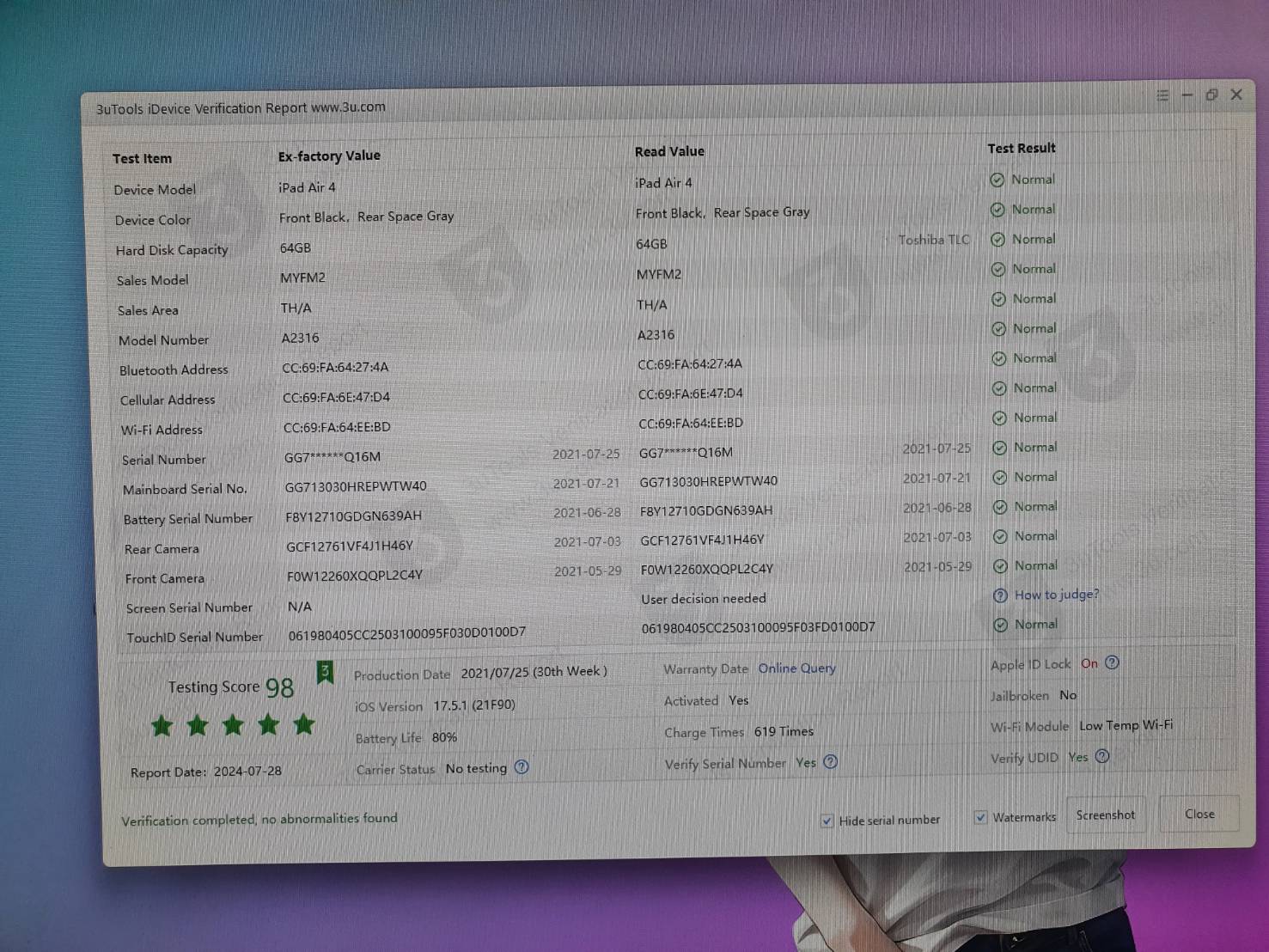Uncheck the Watermarks checkbox
1269x952 pixels.
coord(980,817)
